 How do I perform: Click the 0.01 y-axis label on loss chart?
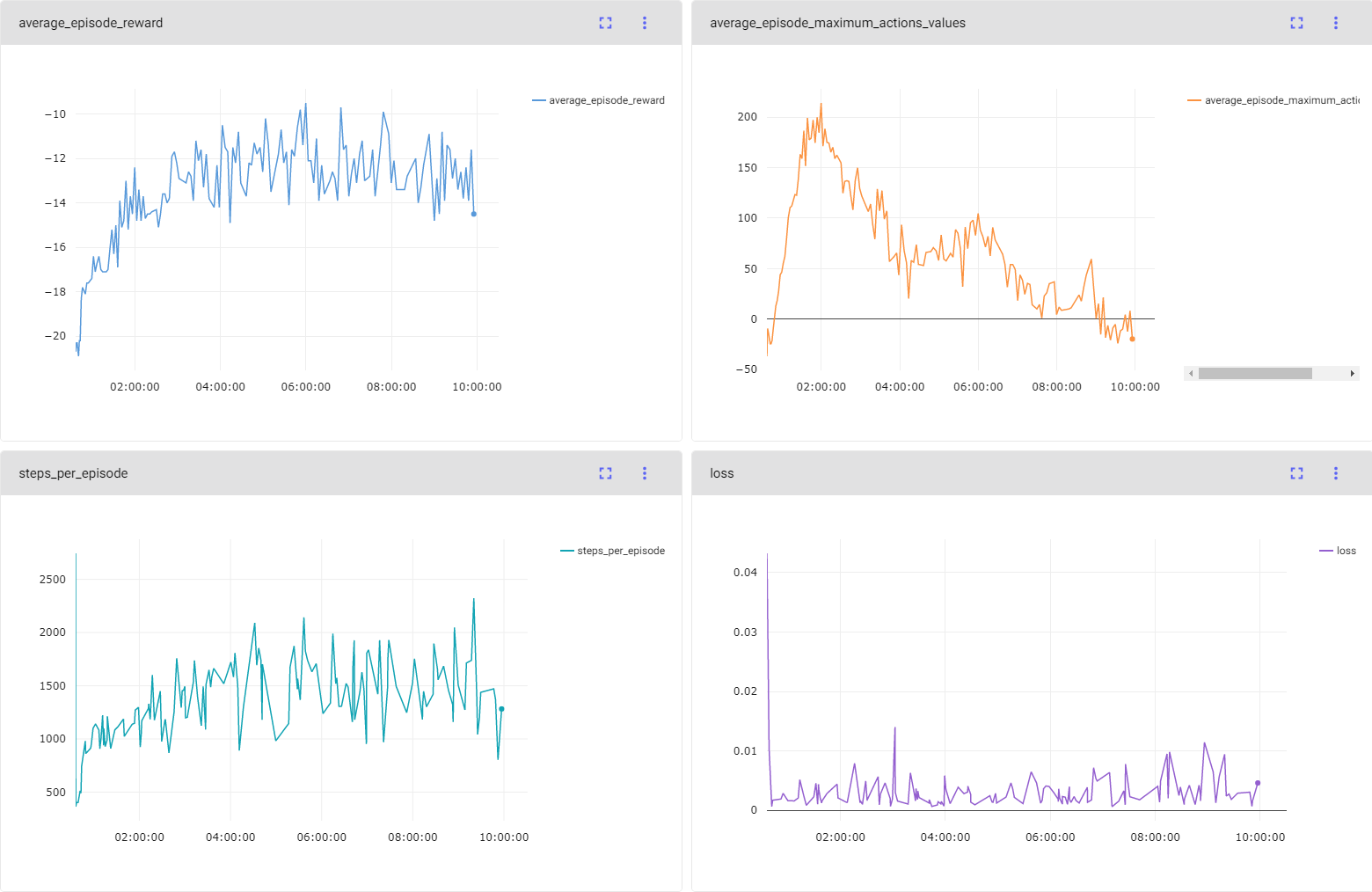[x=746, y=751]
